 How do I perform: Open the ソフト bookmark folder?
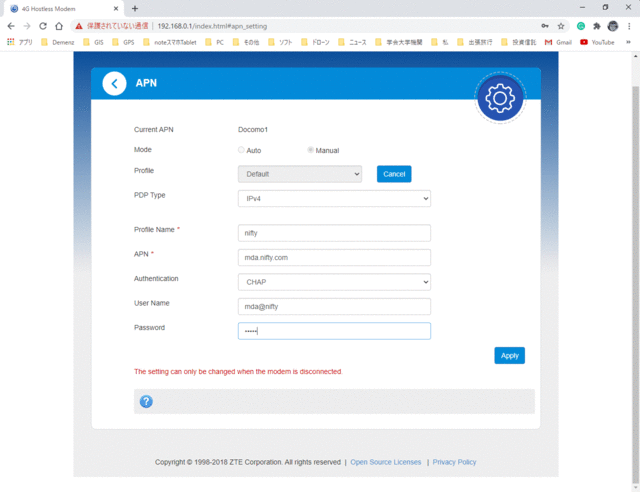click(x=280, y=42)
